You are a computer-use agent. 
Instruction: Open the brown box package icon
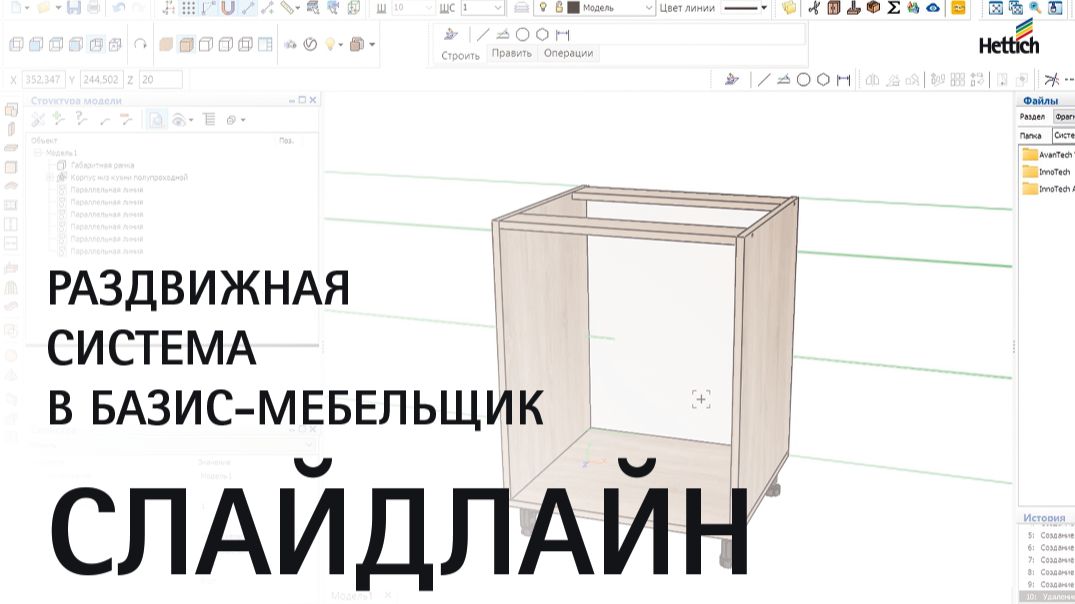coord(873,8)
